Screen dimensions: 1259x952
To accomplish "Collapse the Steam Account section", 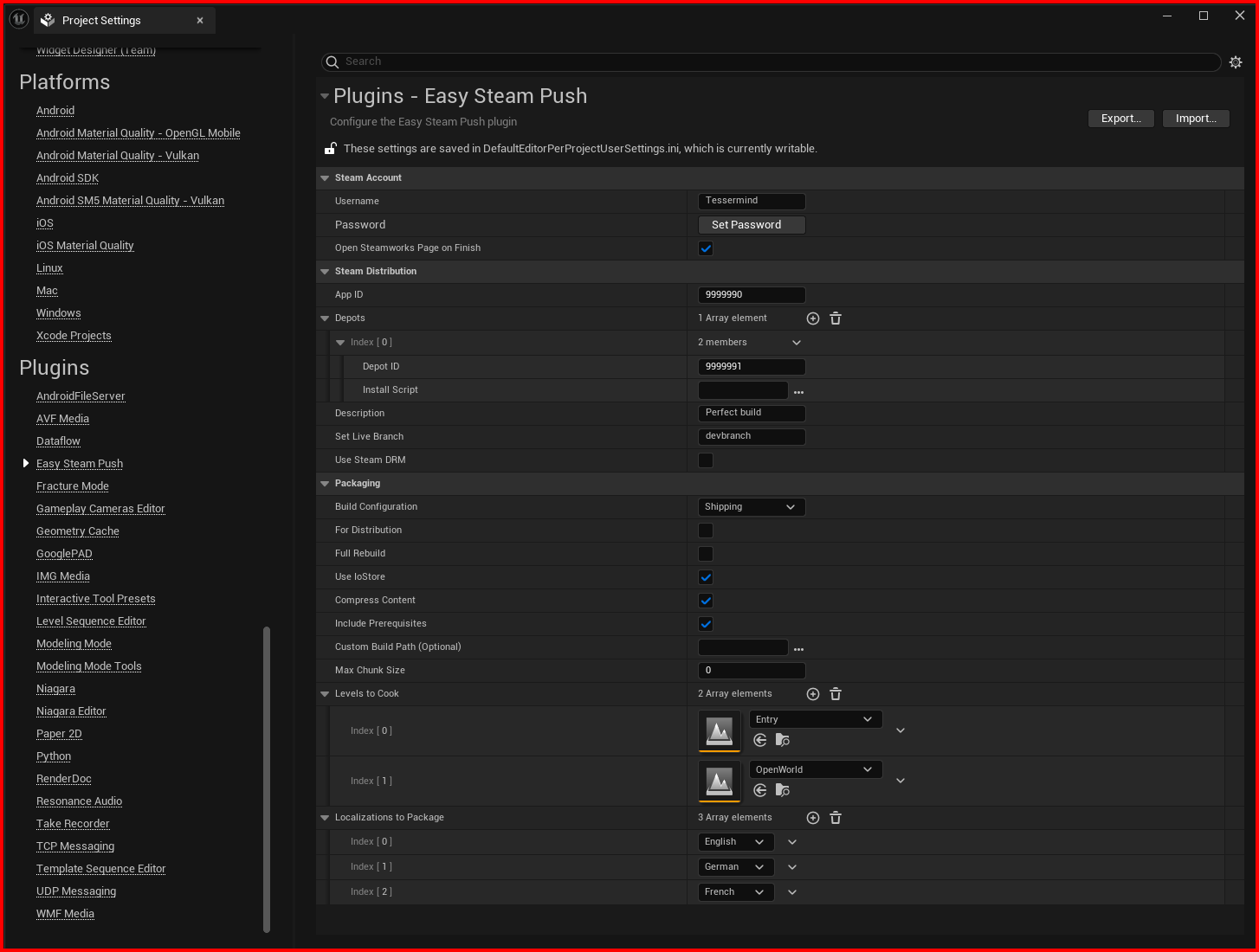I will tap(325, 177).
